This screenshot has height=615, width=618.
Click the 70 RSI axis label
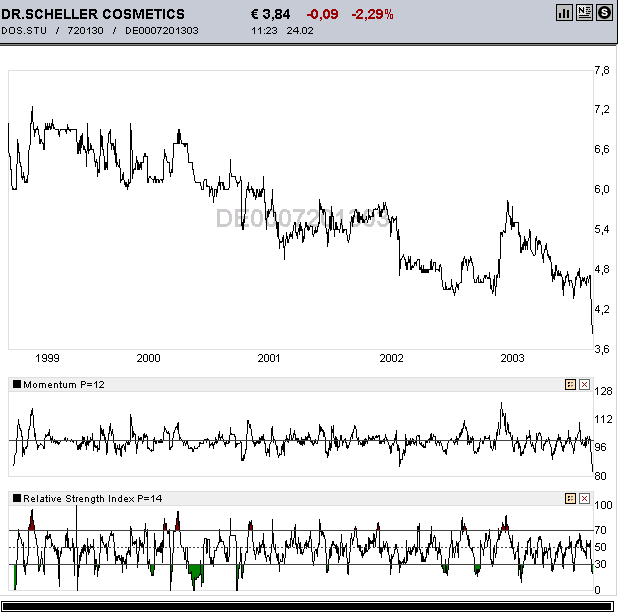tap(600, 530)
